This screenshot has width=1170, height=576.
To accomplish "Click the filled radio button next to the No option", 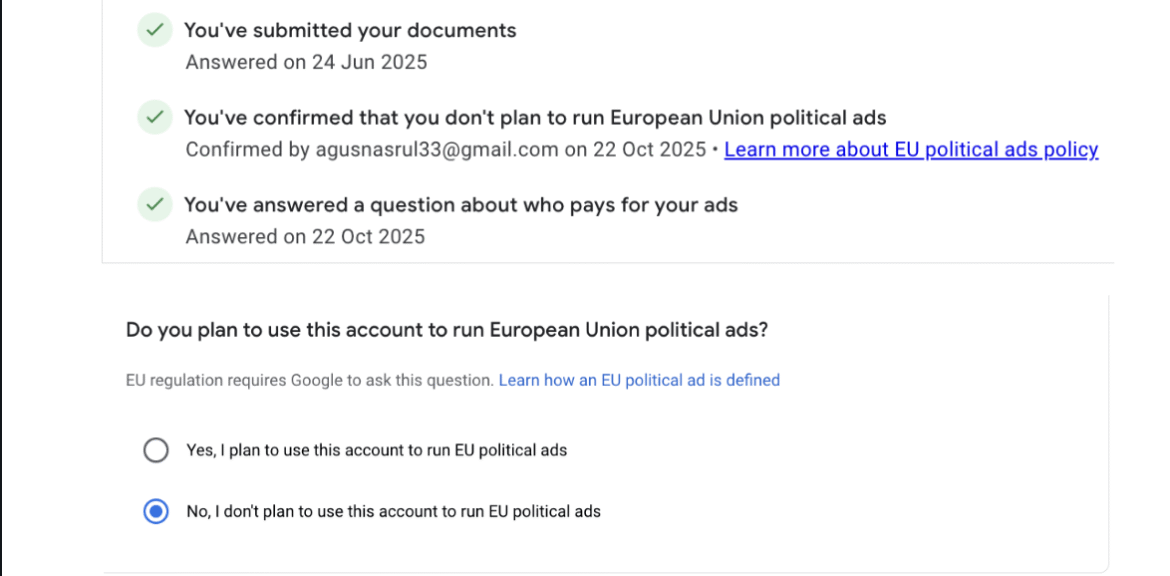I will tap(155, 510).
